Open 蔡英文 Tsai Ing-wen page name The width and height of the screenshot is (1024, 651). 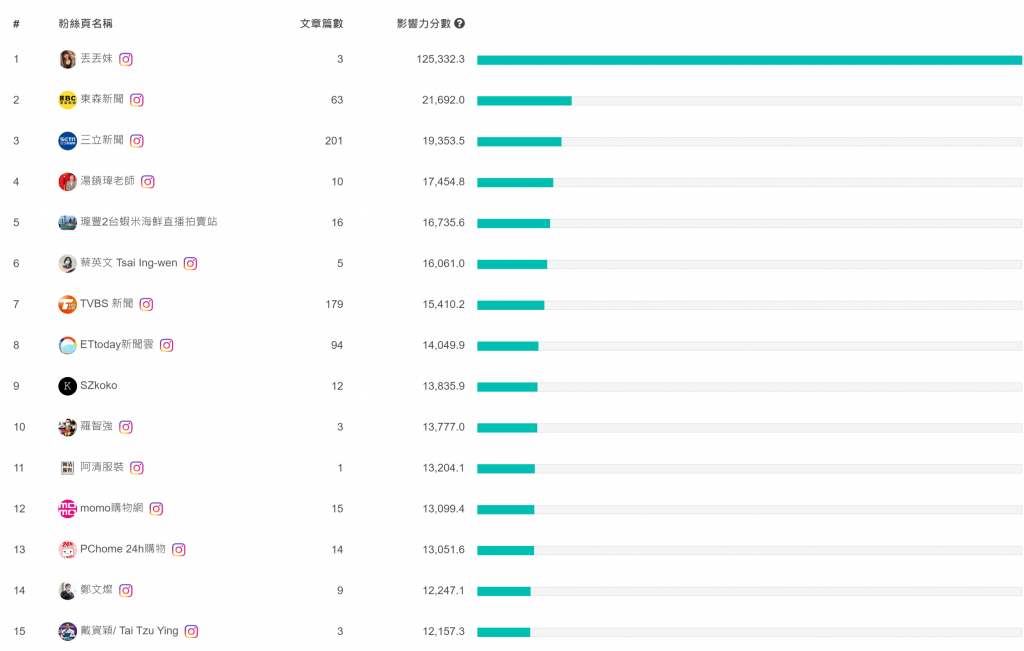click(x=129, y=263)
